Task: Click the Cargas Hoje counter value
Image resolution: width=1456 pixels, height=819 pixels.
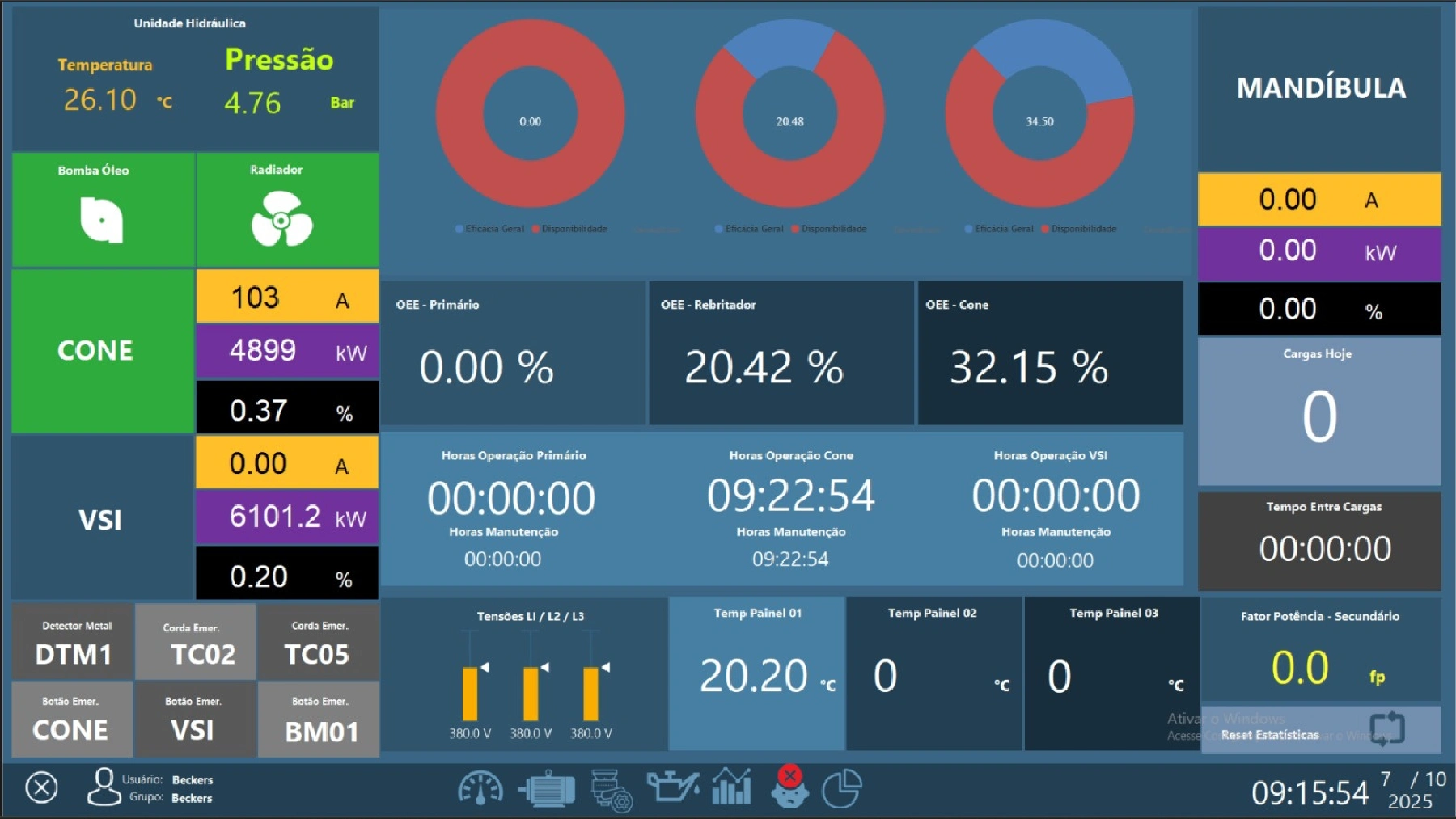Action: pos(1319,416)
